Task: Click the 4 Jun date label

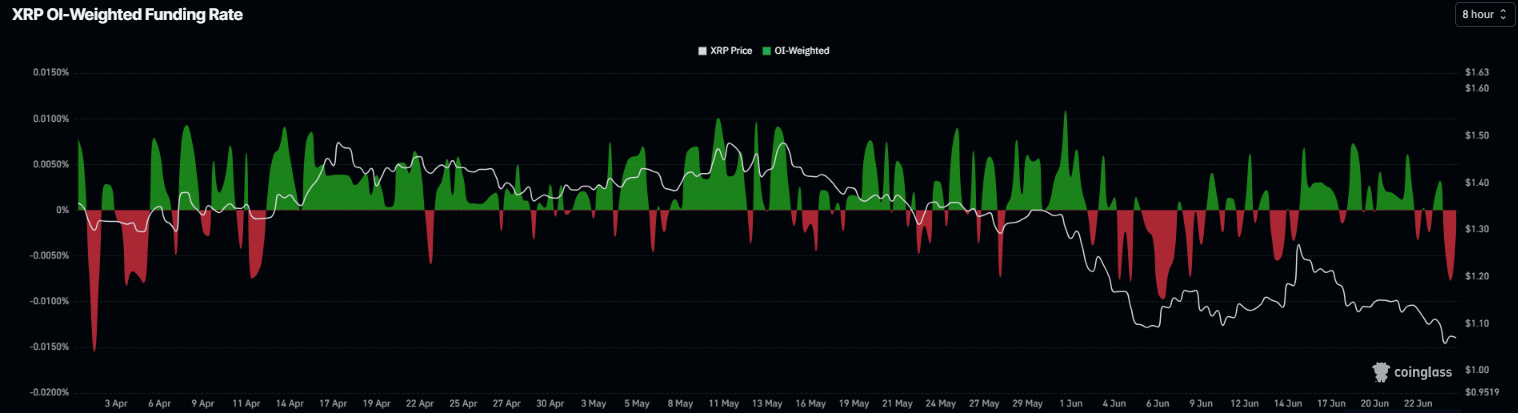Action: (1115, 403)
